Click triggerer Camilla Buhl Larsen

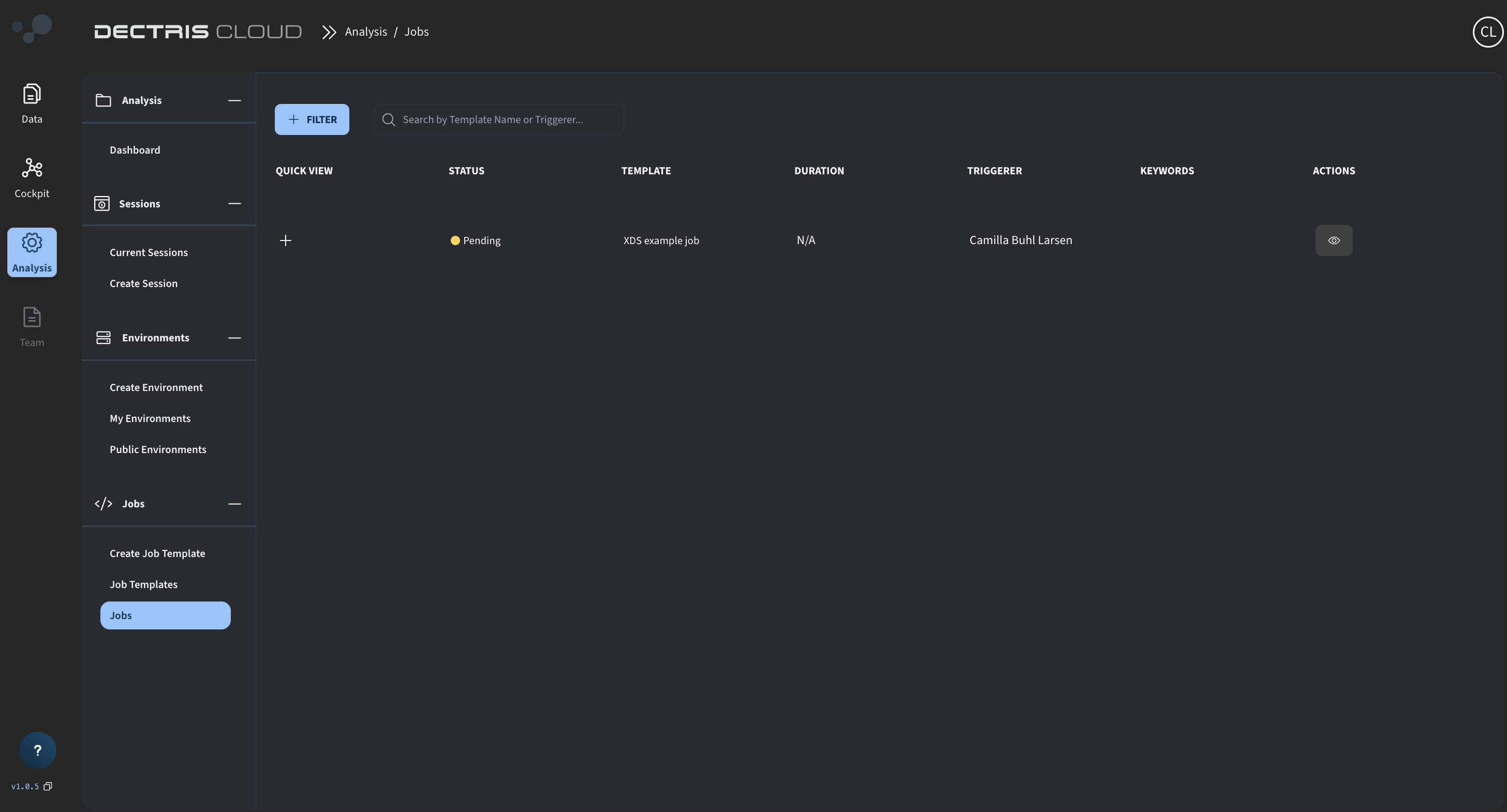click(x=1020, y=239)
